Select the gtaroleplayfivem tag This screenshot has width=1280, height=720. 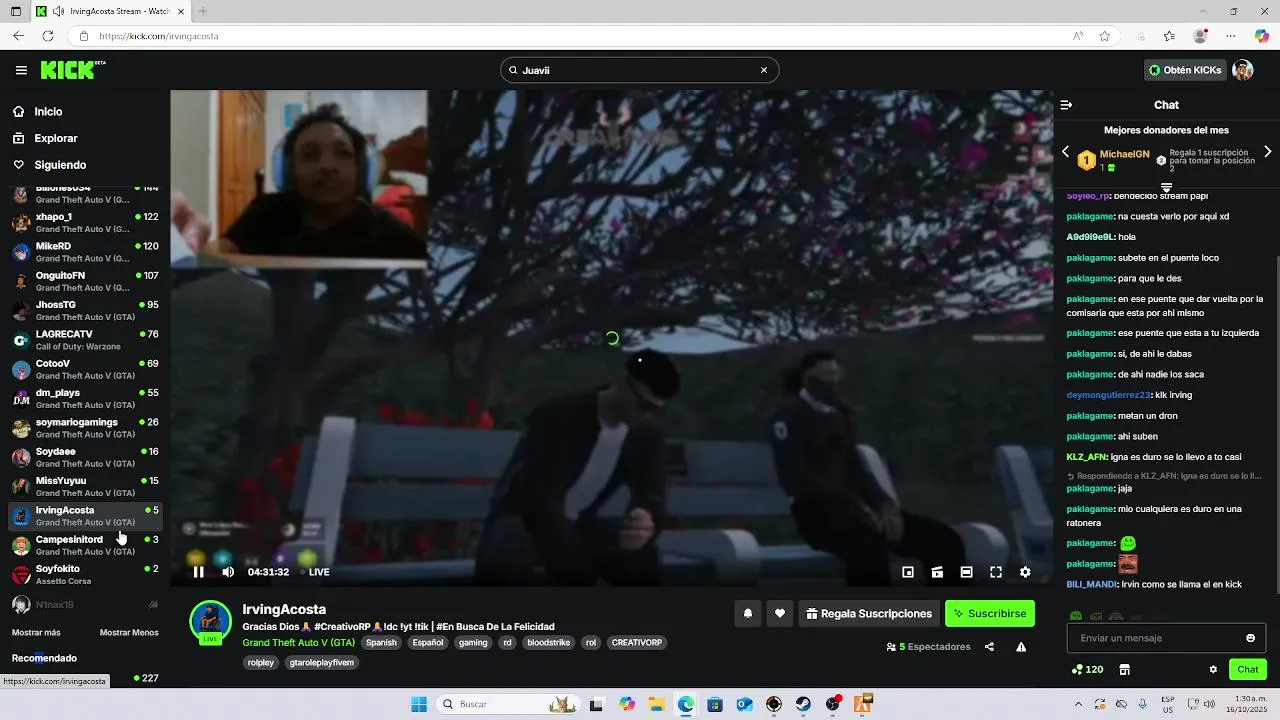322,662
